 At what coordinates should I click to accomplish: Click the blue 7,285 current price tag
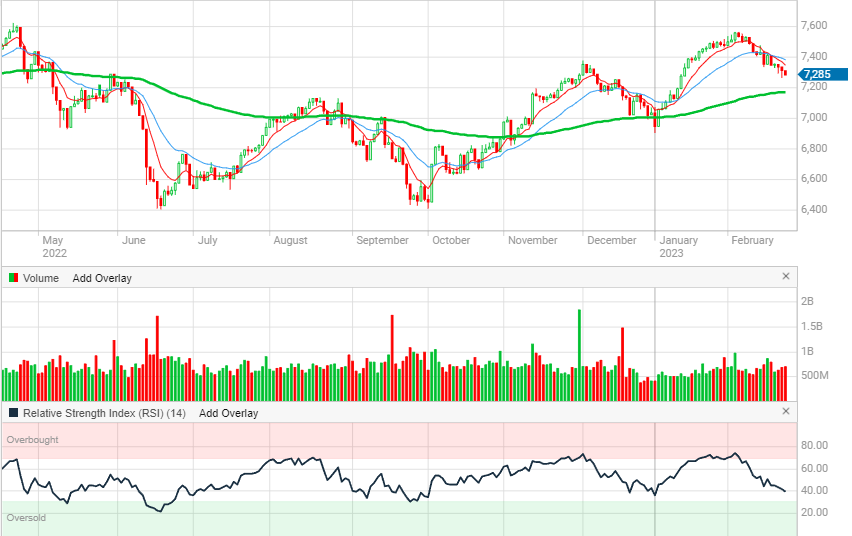pos(816,74)
